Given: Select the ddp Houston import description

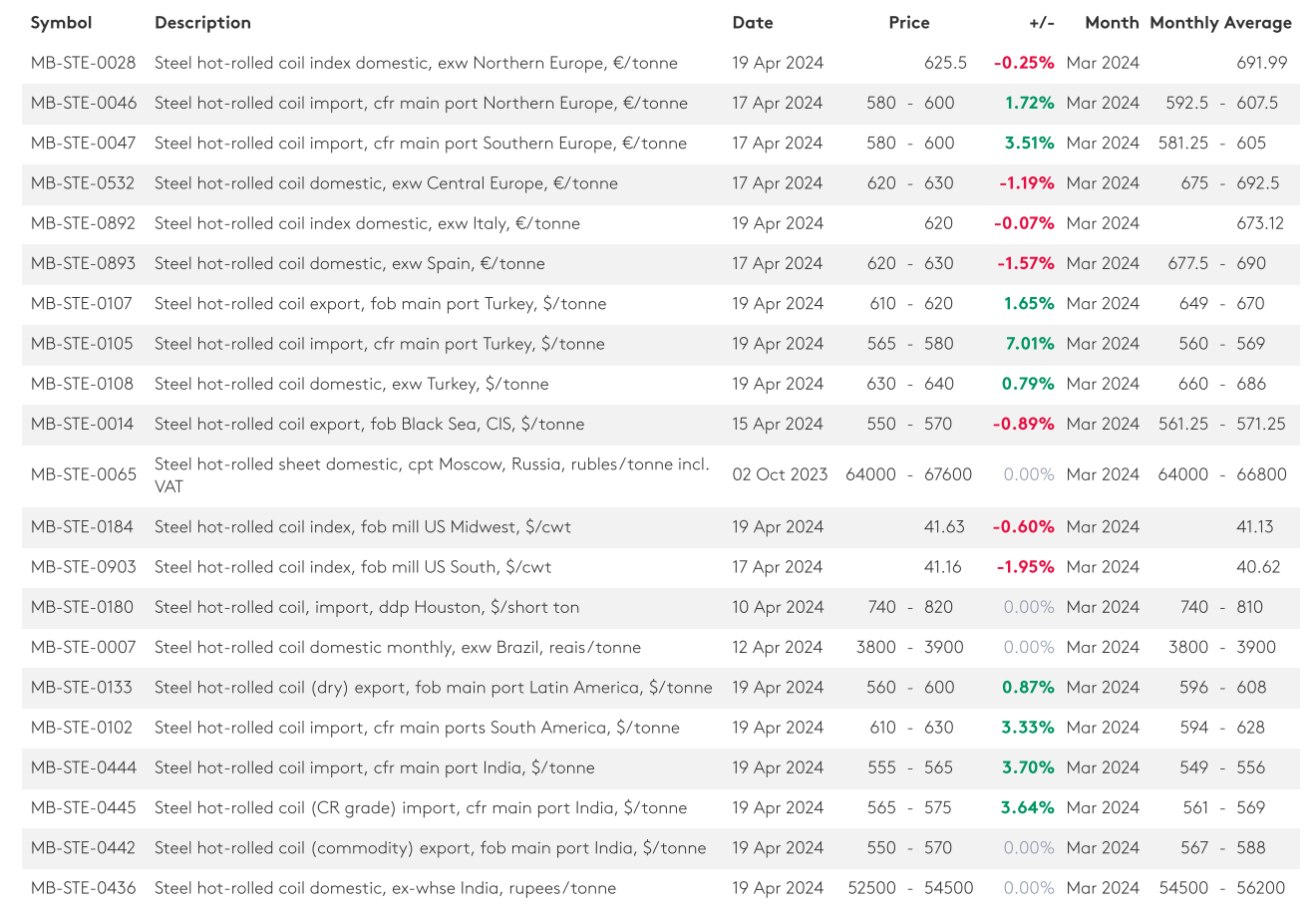Looking at the screenshot, I should [366, 607].
